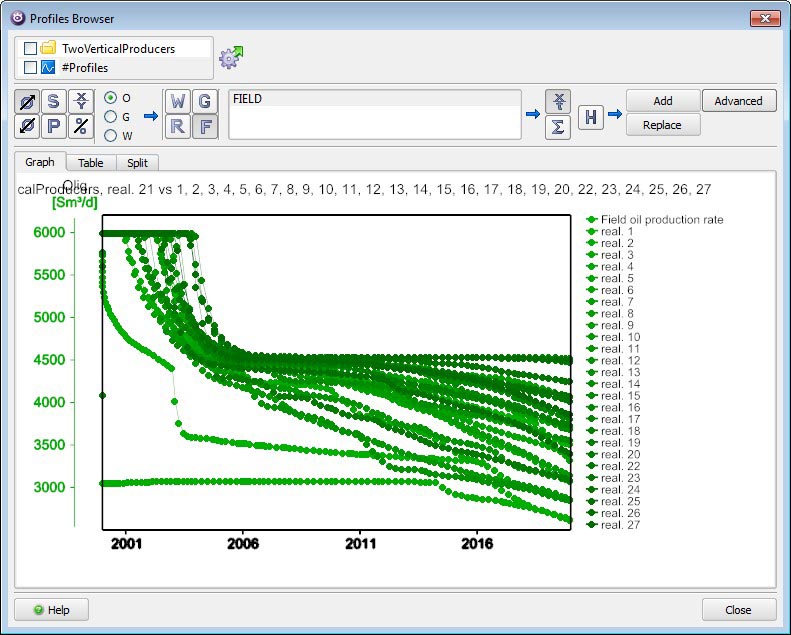
Task: Click the 3000 y-axis value
Action: click(x=49, y=487)
